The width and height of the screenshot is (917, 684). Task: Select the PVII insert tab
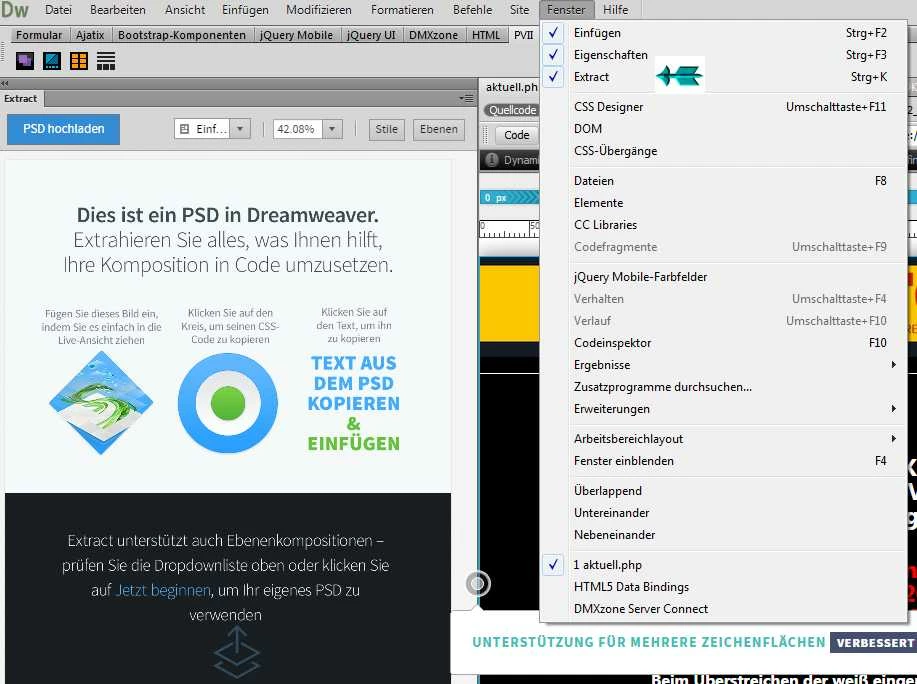523,35
